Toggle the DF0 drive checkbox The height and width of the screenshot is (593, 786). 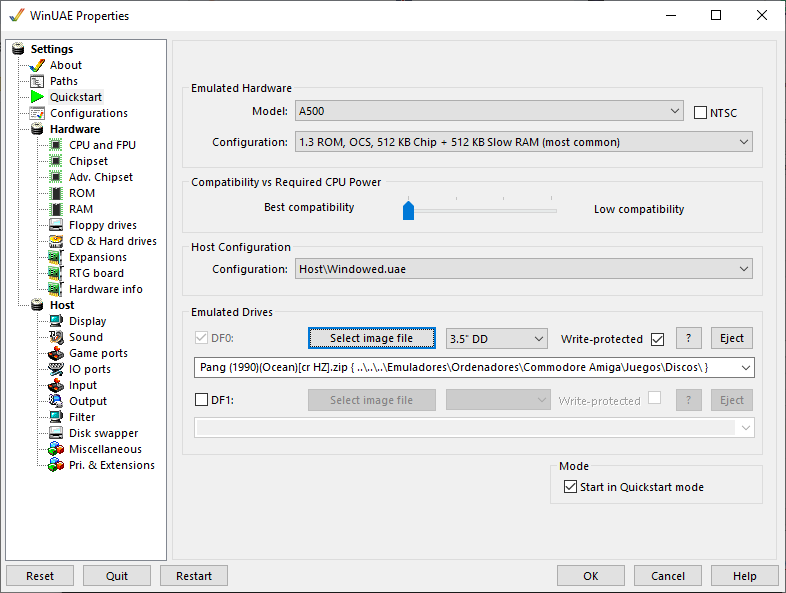[202, 338]
